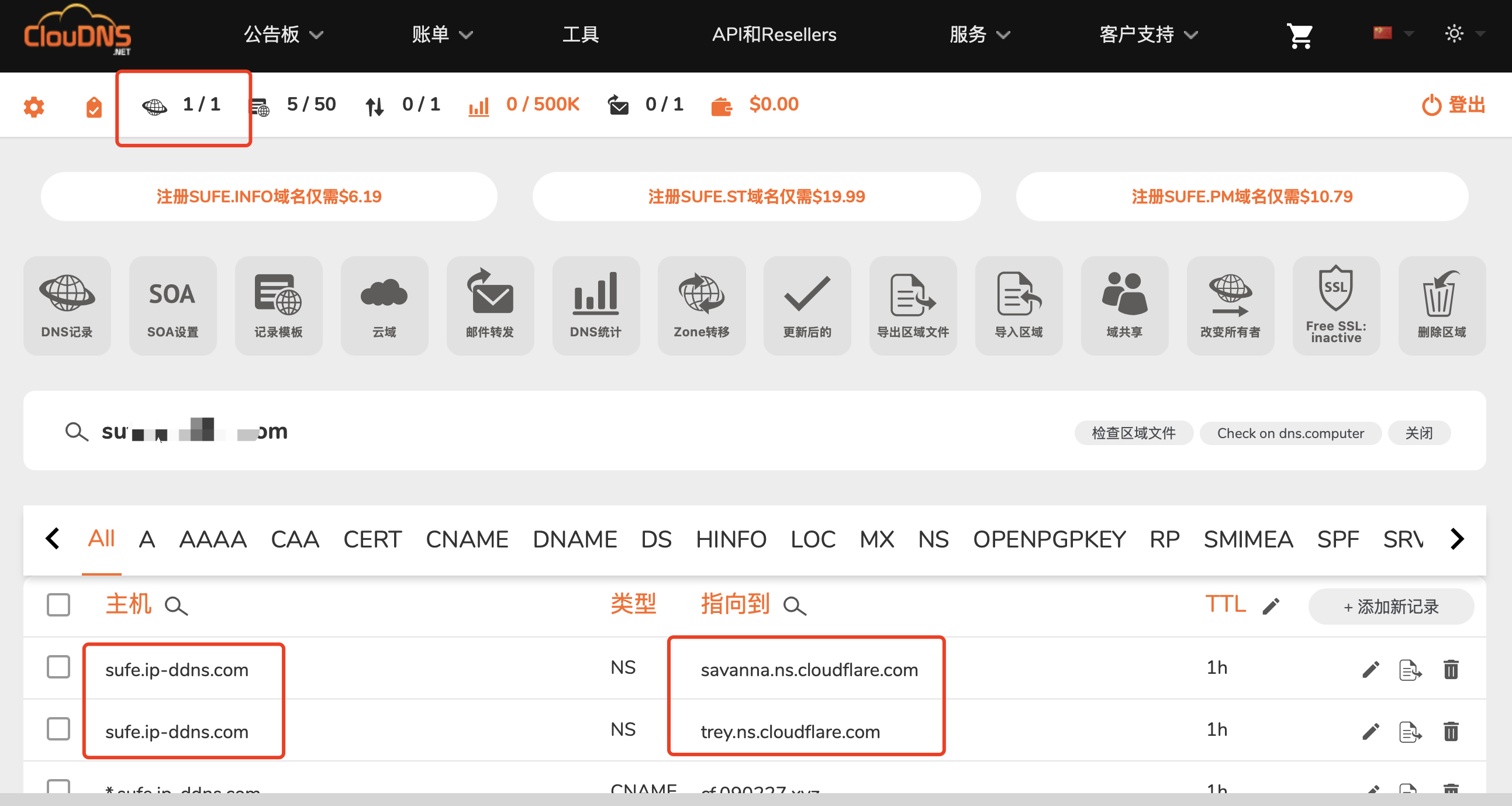The width and height of the screenshot is (1512, 806).
Task: Edit the trey.ns.cloudflare.com record
Action: click(1370, 731)
